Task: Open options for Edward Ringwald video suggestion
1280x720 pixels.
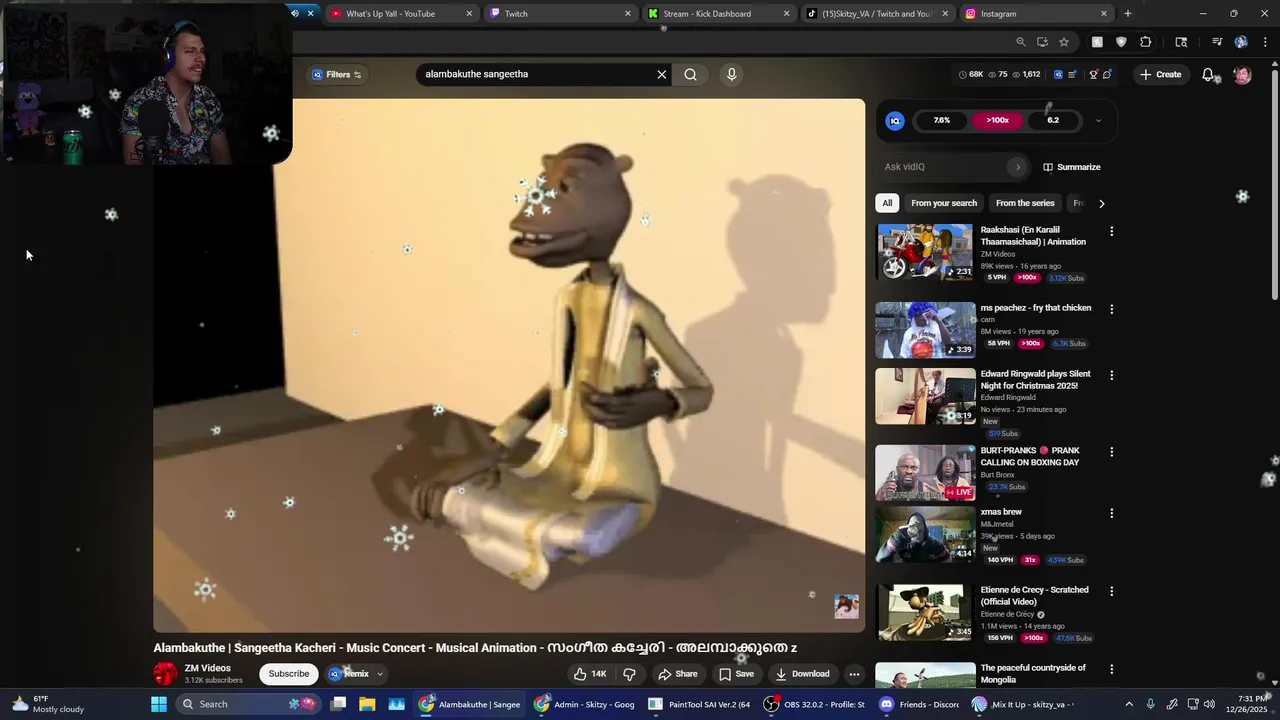Action: [1111, 375]
